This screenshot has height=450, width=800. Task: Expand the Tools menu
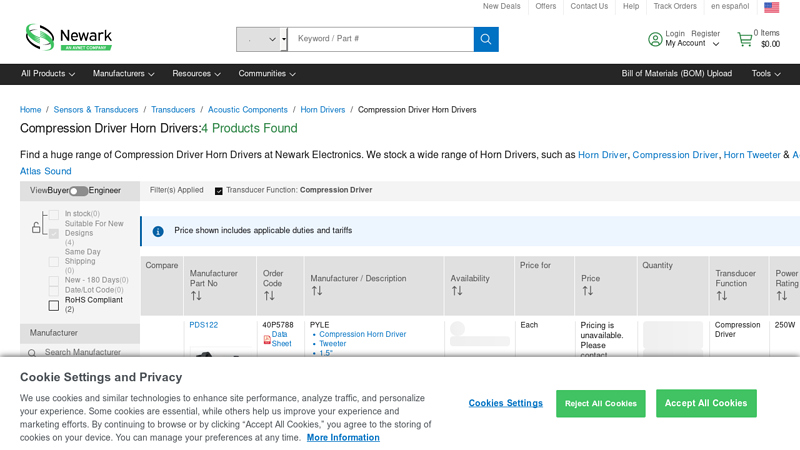[766, 73]
